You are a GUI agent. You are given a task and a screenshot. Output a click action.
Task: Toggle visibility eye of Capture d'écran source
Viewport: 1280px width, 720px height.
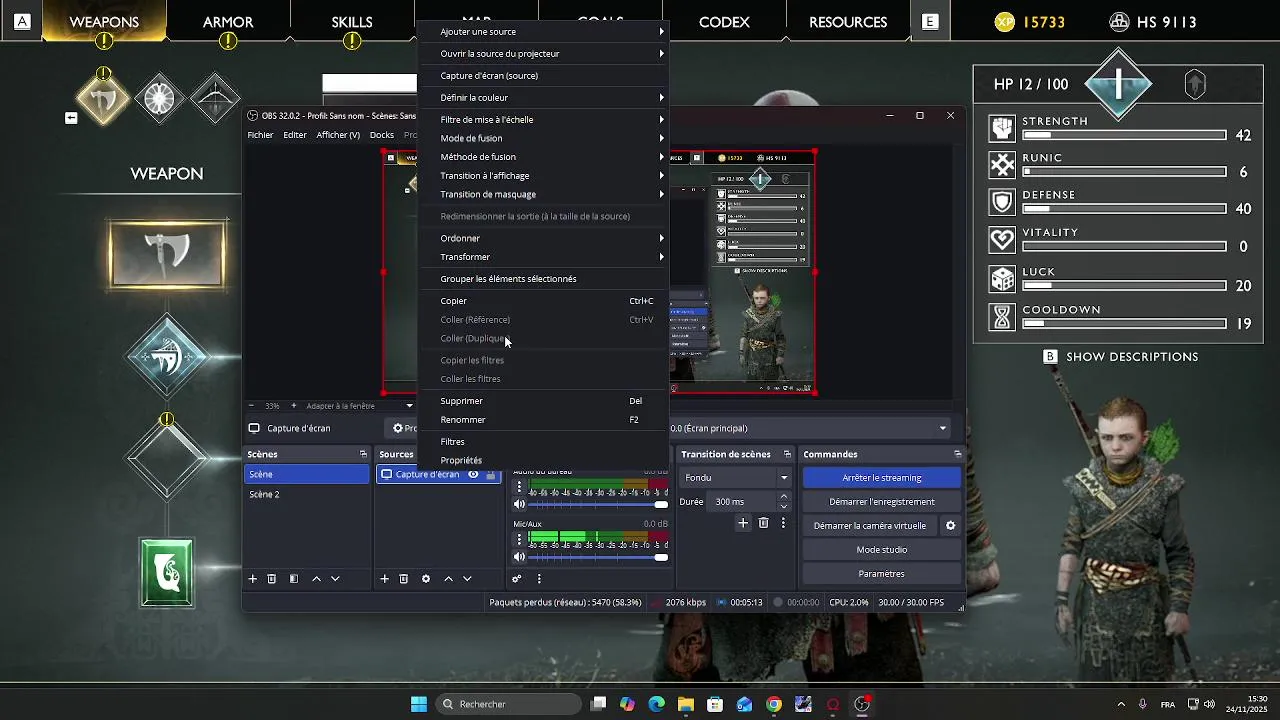click(x=474, y=475)
